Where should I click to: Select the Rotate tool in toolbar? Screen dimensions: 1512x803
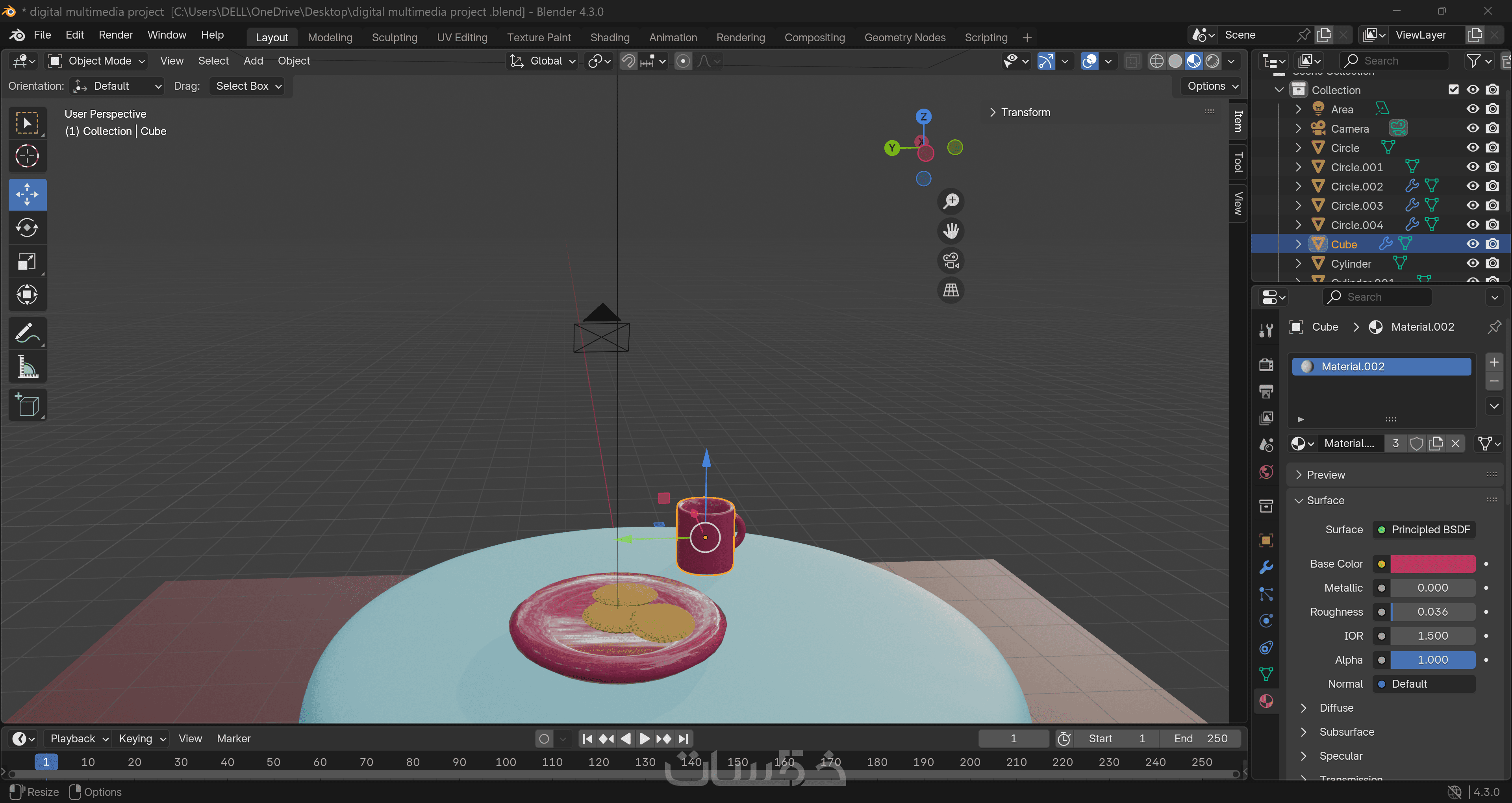click(27, 227)
